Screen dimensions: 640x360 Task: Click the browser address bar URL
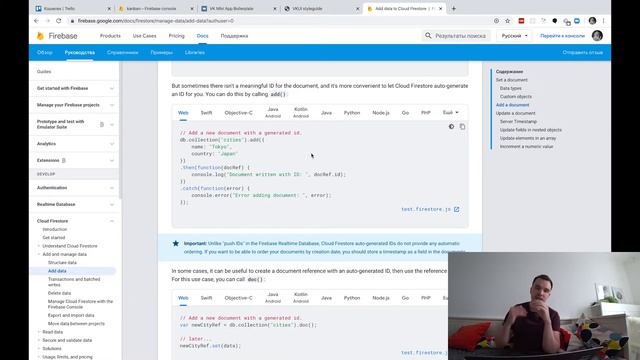pos(156,21)
